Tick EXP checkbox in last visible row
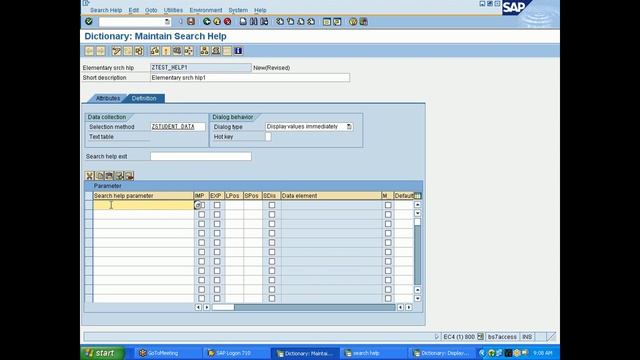This screenshot has width=640, height=360. coord(217,298)
